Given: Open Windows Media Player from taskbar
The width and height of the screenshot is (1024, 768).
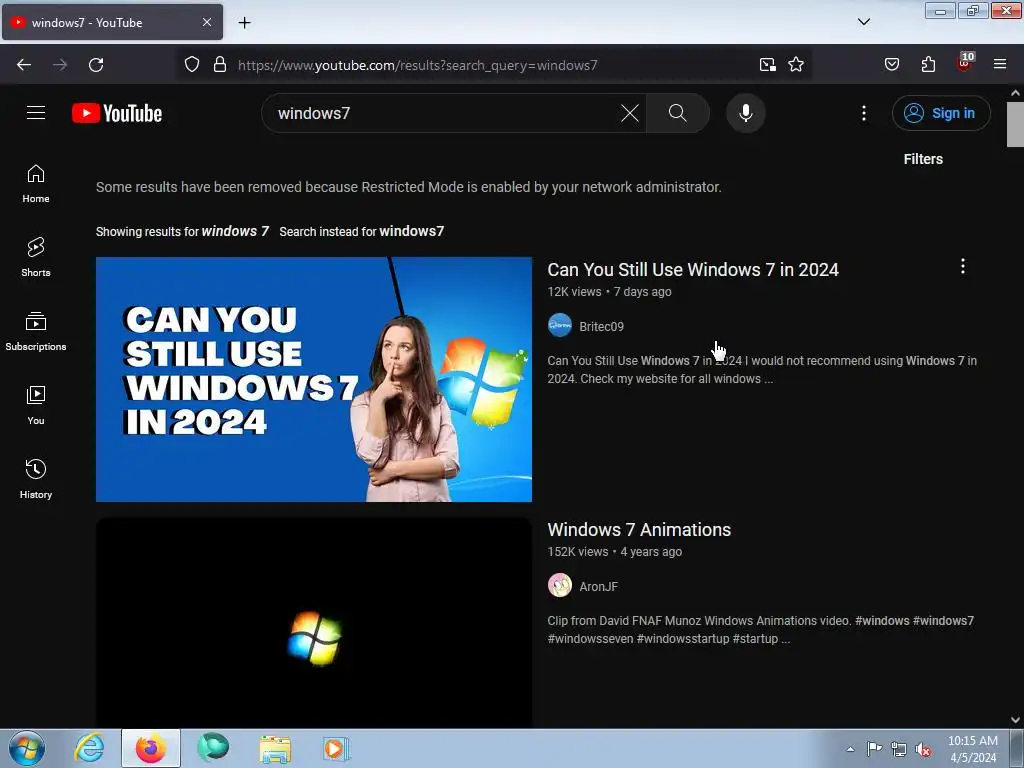Looking at the screenshot, I should 336,748.
